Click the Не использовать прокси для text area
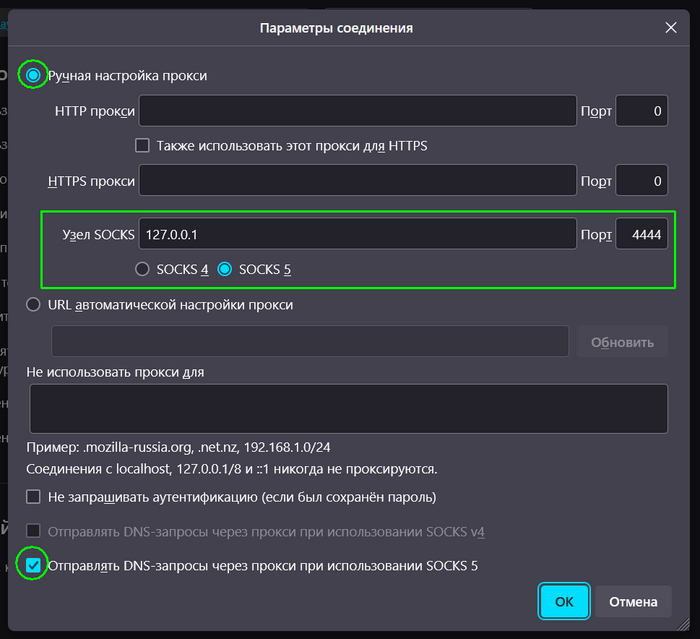700x639 pixels. click(x=348, y=408)
